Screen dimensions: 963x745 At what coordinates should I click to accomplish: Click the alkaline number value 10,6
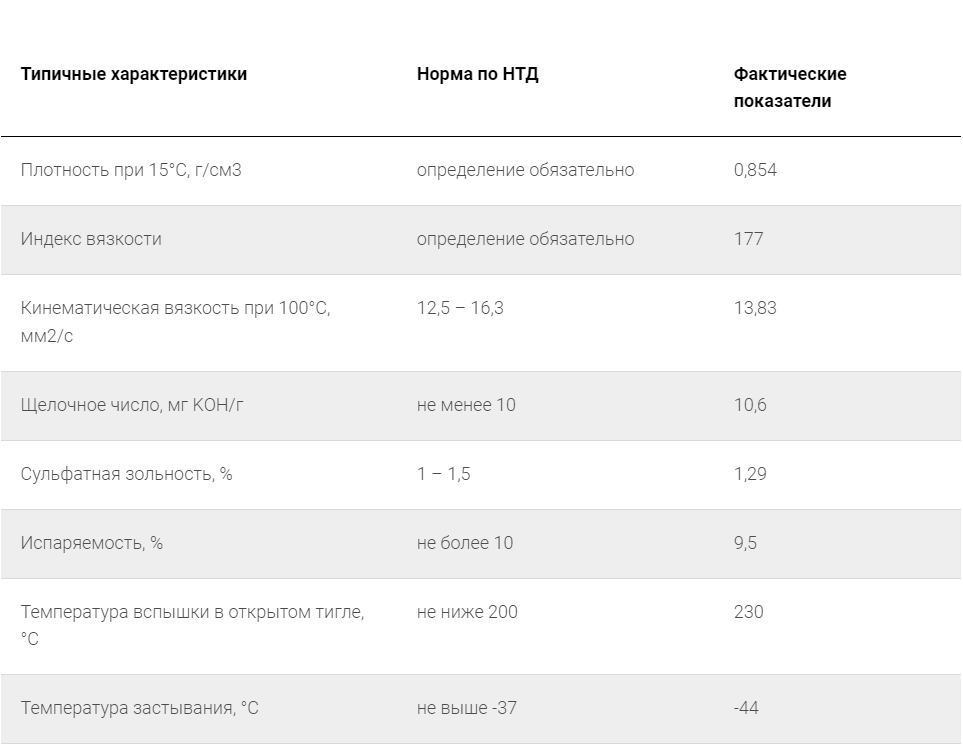pos(750,405)
